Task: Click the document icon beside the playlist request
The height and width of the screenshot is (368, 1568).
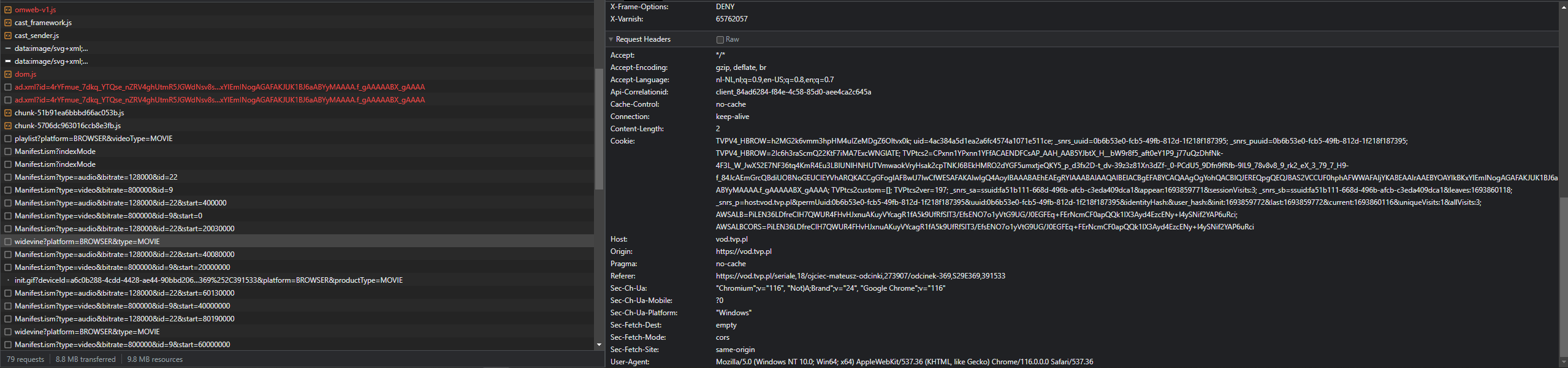Action: (8, 139)
